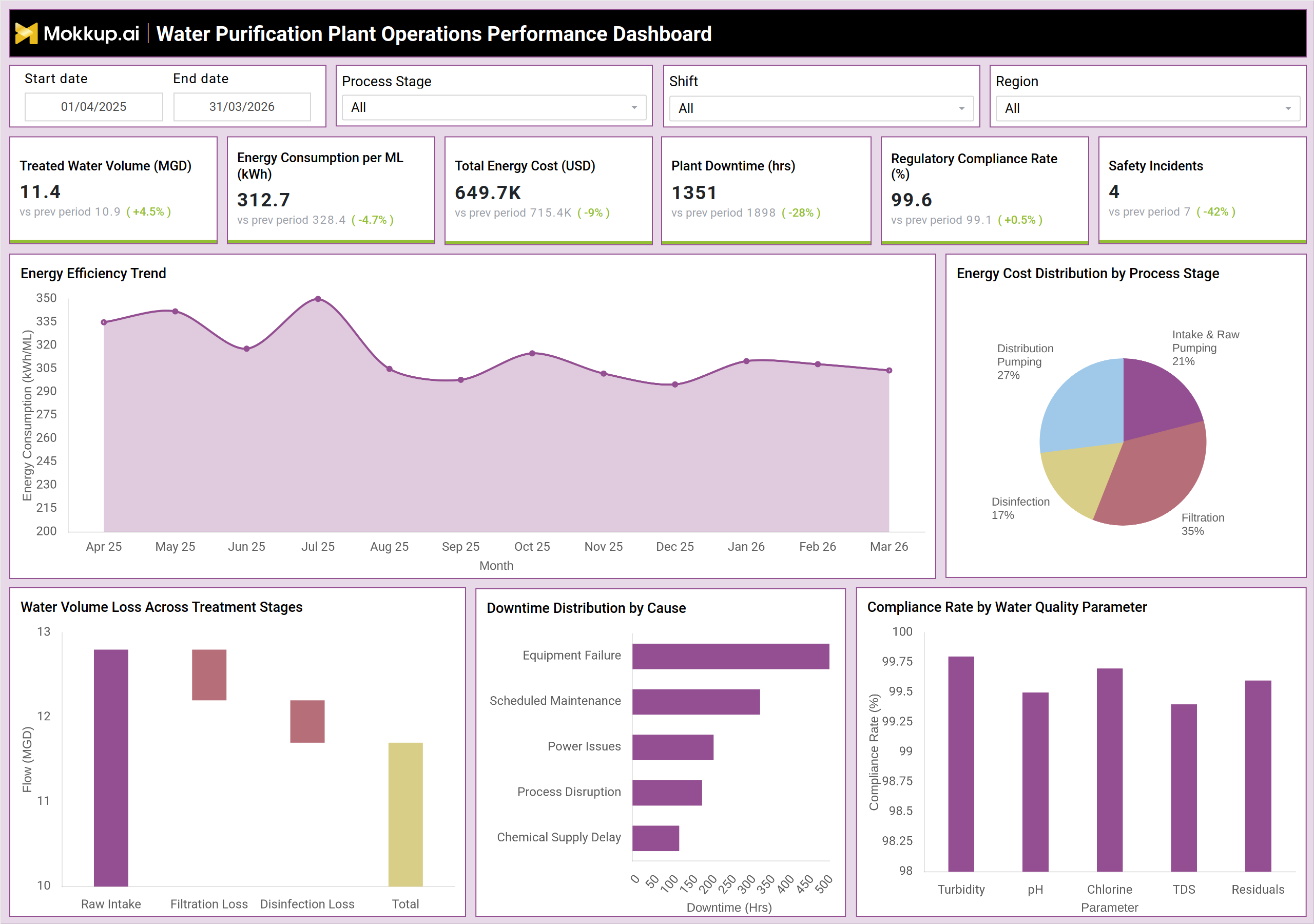Click the Equipment Failure downtime bar
Screen dimensions: 1314x924
731,656
